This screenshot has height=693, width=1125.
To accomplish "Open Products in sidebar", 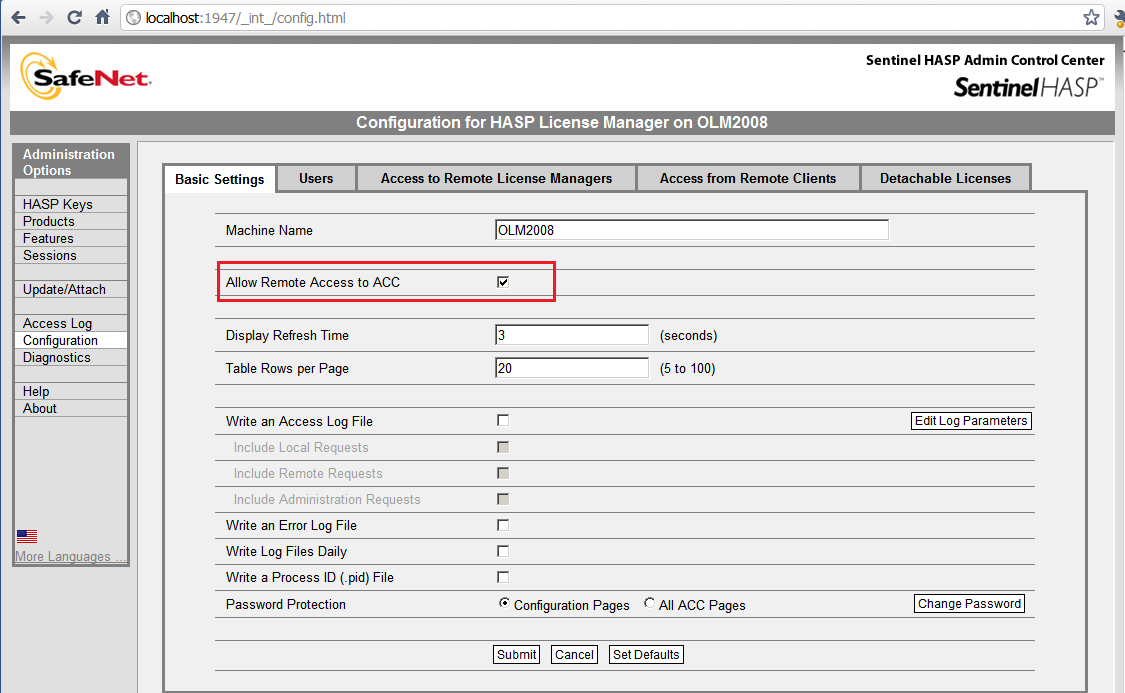I will pos(70,221).
